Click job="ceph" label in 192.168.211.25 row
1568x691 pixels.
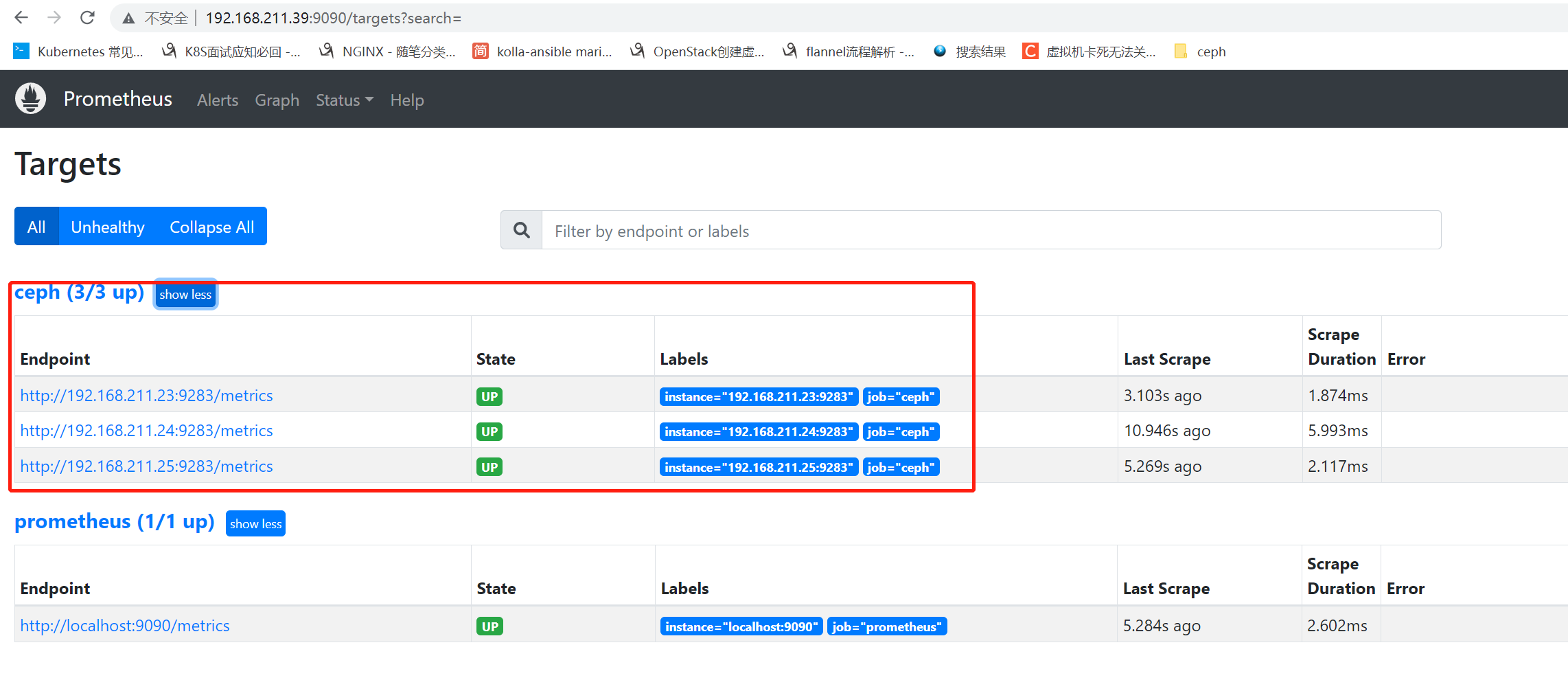tap(901, 468)
